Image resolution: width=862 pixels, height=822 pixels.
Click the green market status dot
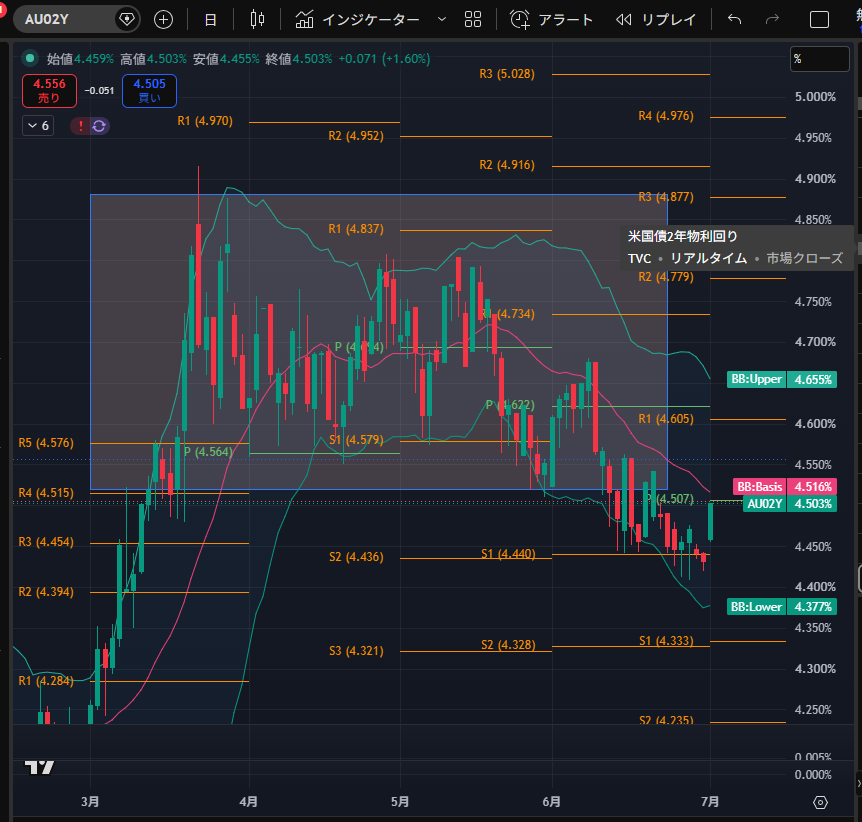pos(30,58)
